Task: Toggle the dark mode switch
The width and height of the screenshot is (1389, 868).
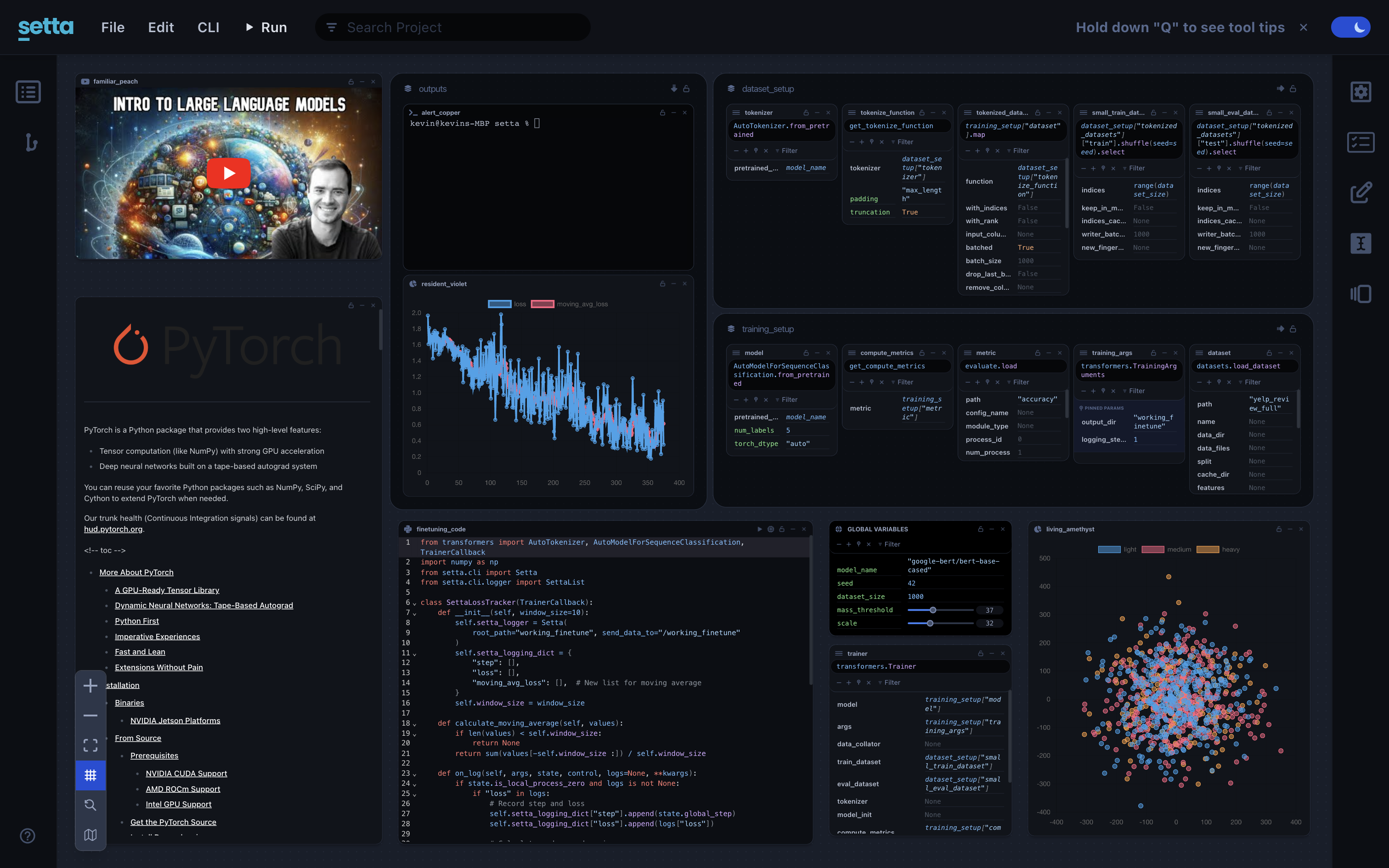Action: point(1350,27)
